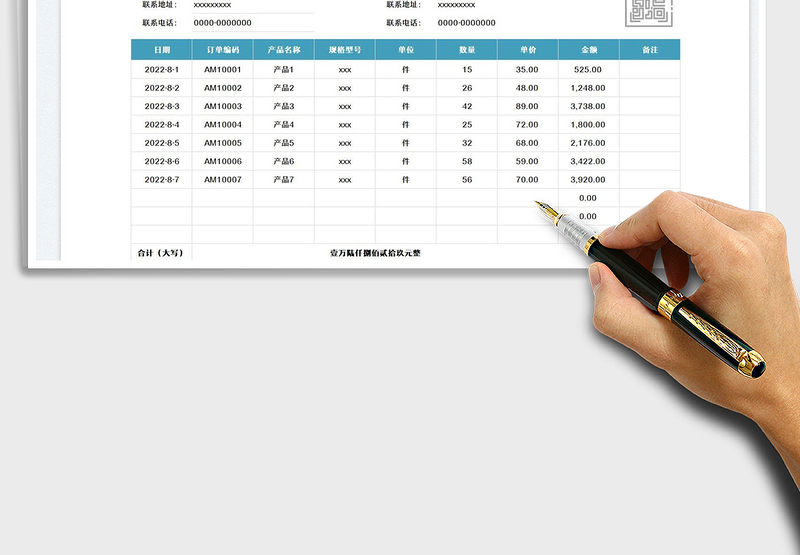Click the product name 产品1
The height and width of the screenshot is (555, 800).
[x=284, y=69]
